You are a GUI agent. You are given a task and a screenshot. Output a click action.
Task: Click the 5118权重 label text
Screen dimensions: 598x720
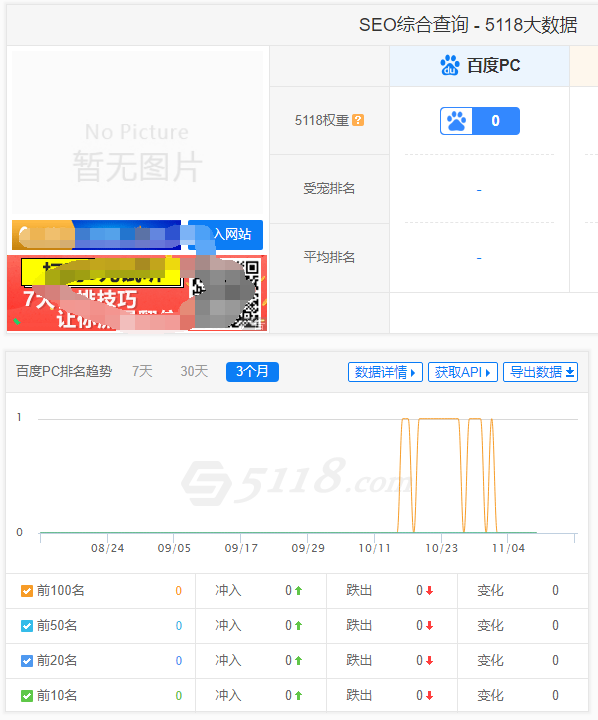322,120
